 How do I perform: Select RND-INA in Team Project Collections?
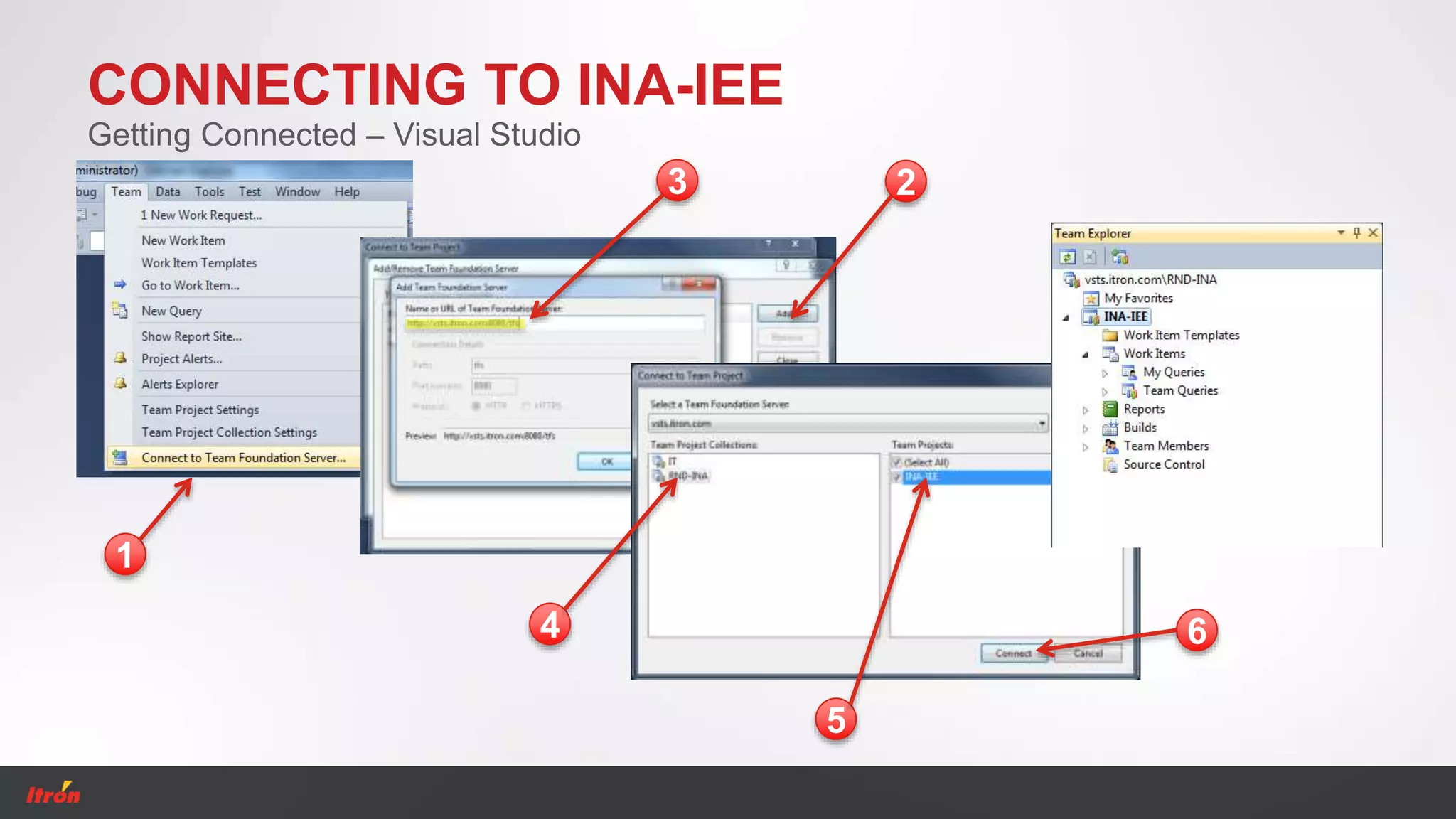[688, 476]
